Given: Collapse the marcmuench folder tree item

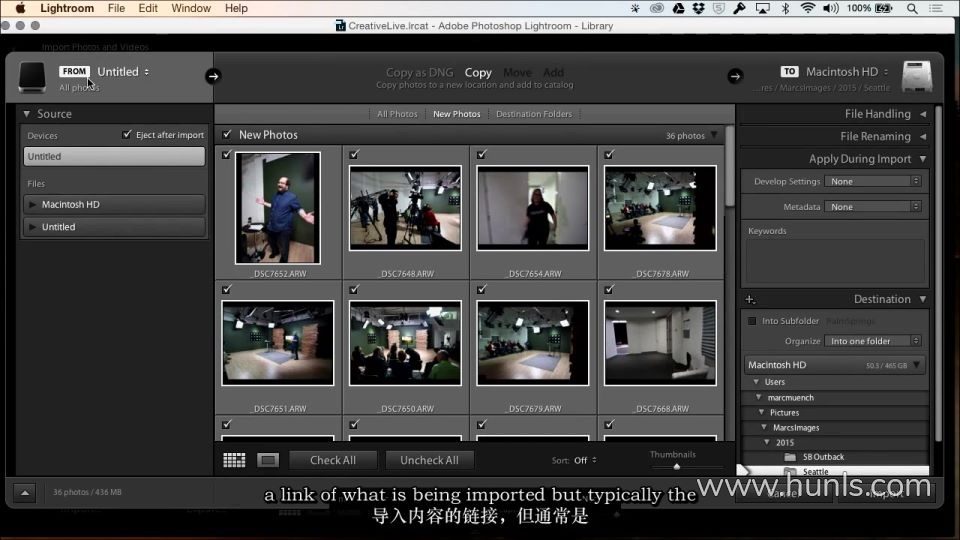Looking at the screenshot, I should (759, 397).
